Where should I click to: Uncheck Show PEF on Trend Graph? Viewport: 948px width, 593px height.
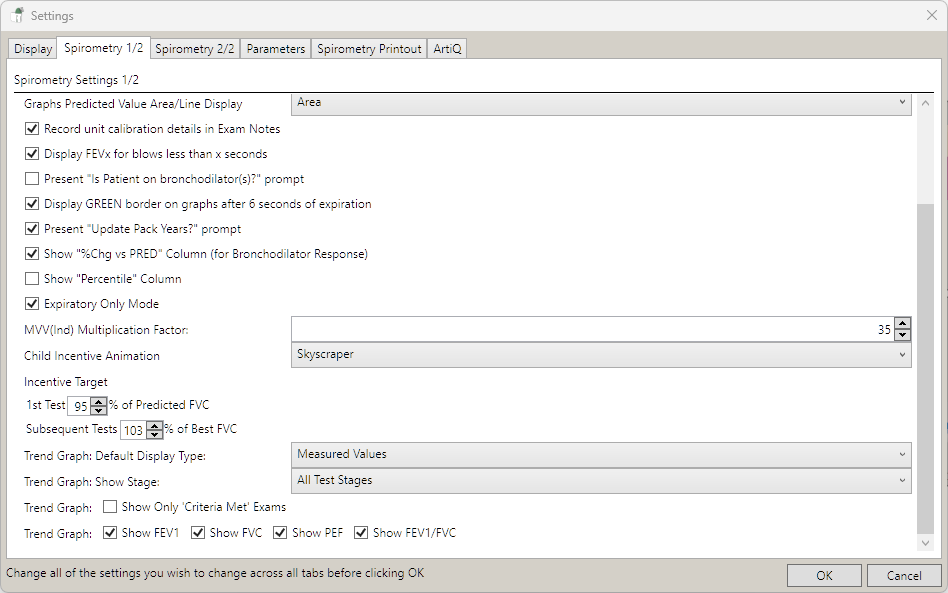[280, 533]
